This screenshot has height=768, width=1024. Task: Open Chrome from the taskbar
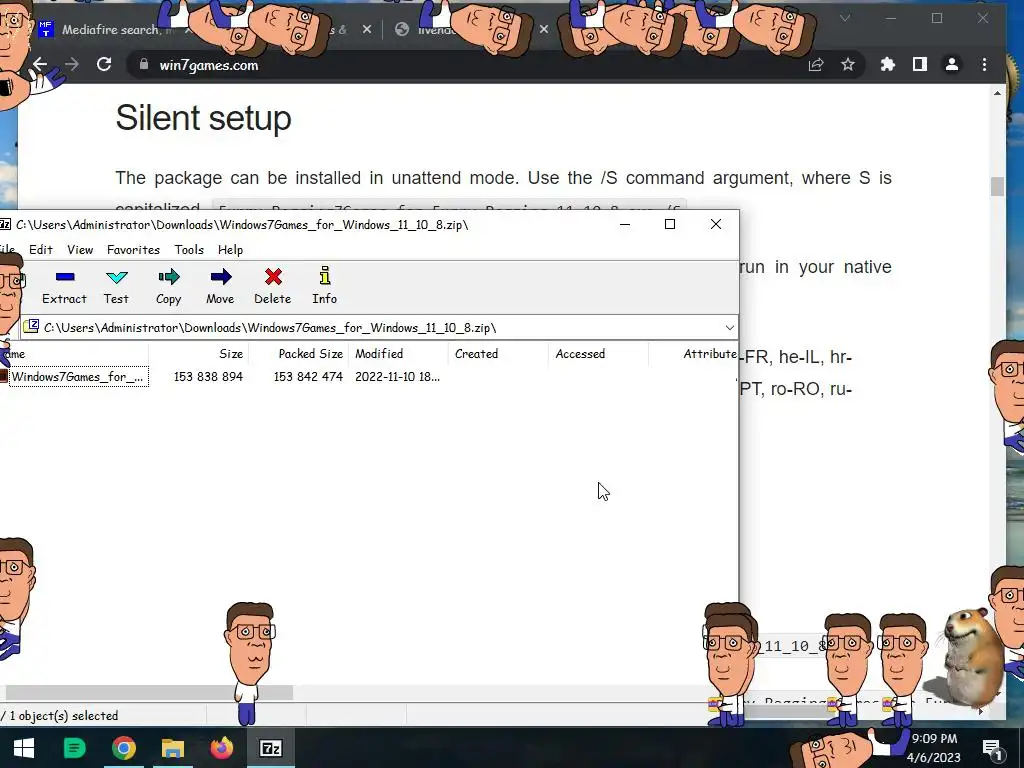[x=123, y=748]
